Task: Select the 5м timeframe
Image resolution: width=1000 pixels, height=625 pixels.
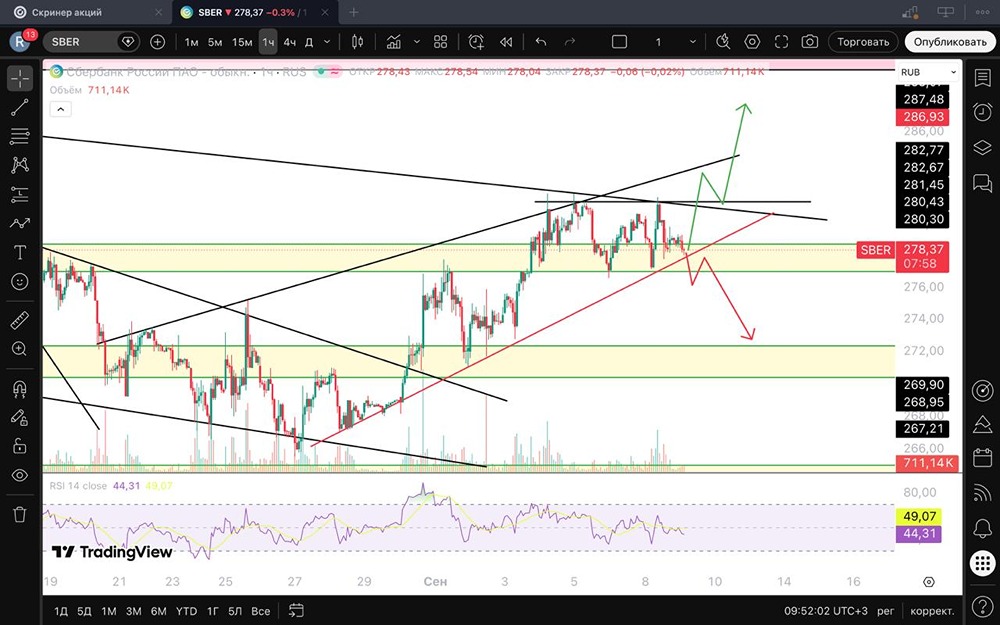Action: tap(216, 42)
